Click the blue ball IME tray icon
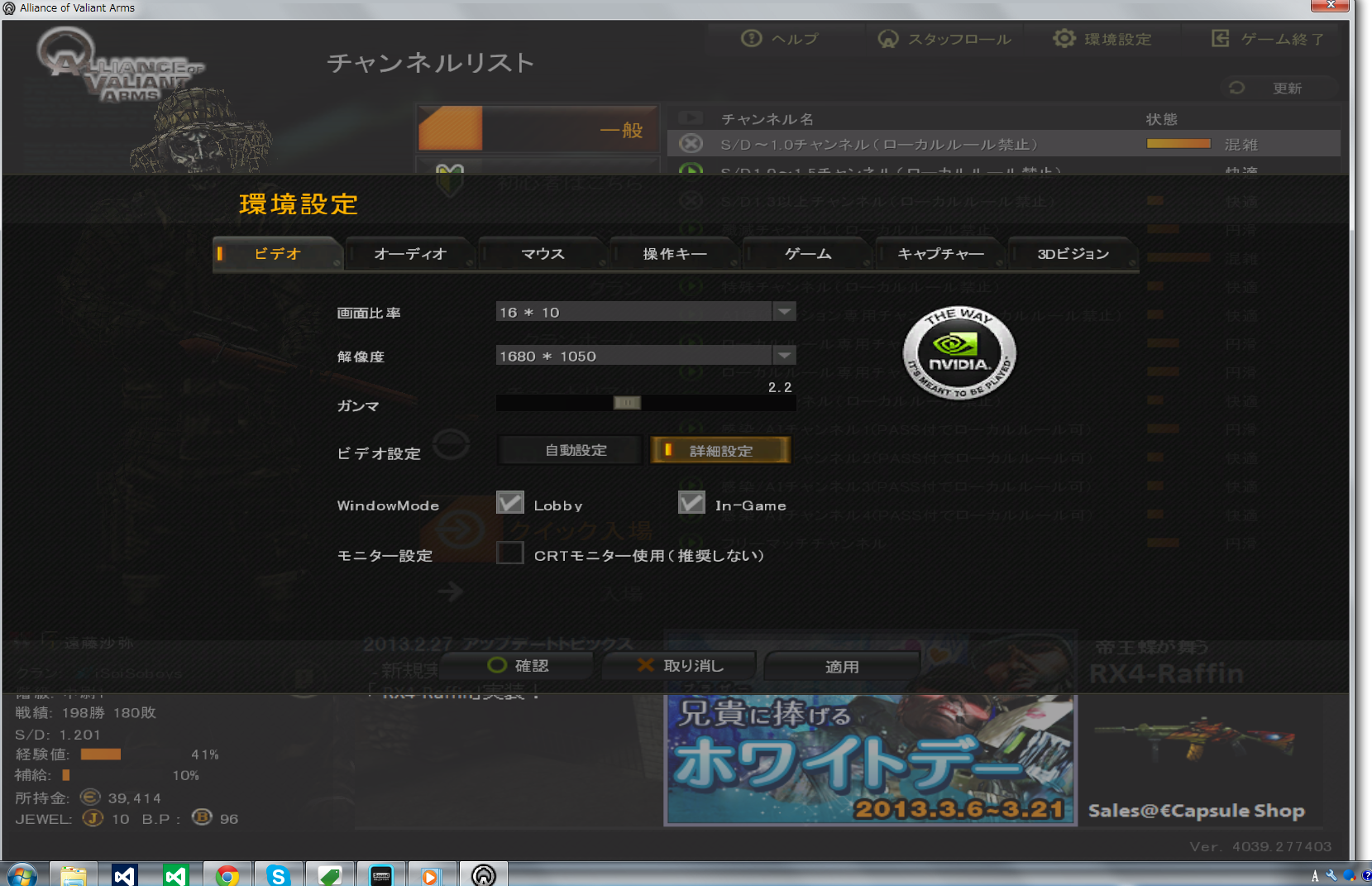 coord(1350,875)
